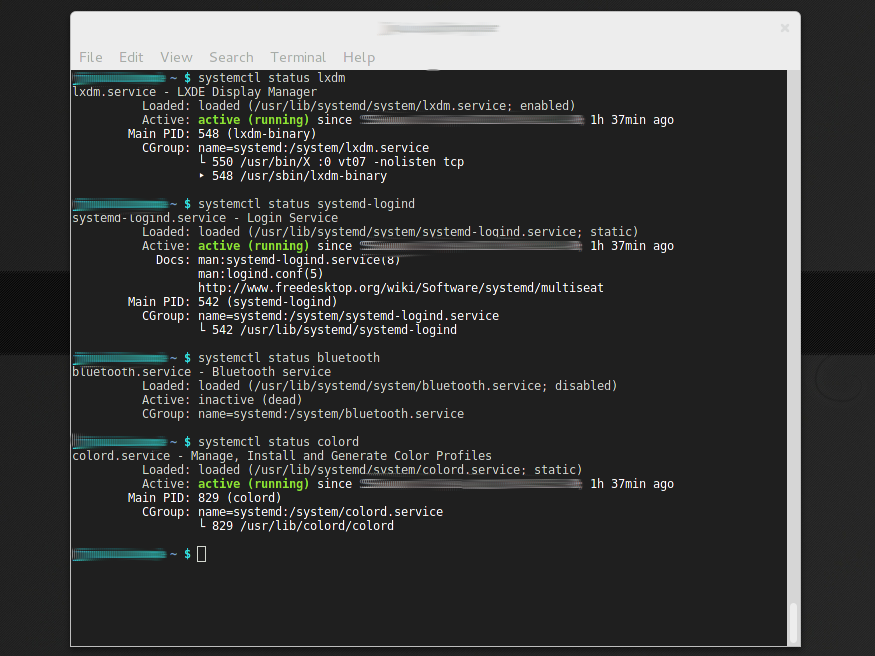Close the terminal window
875x656 pixels.
[785, 28]
